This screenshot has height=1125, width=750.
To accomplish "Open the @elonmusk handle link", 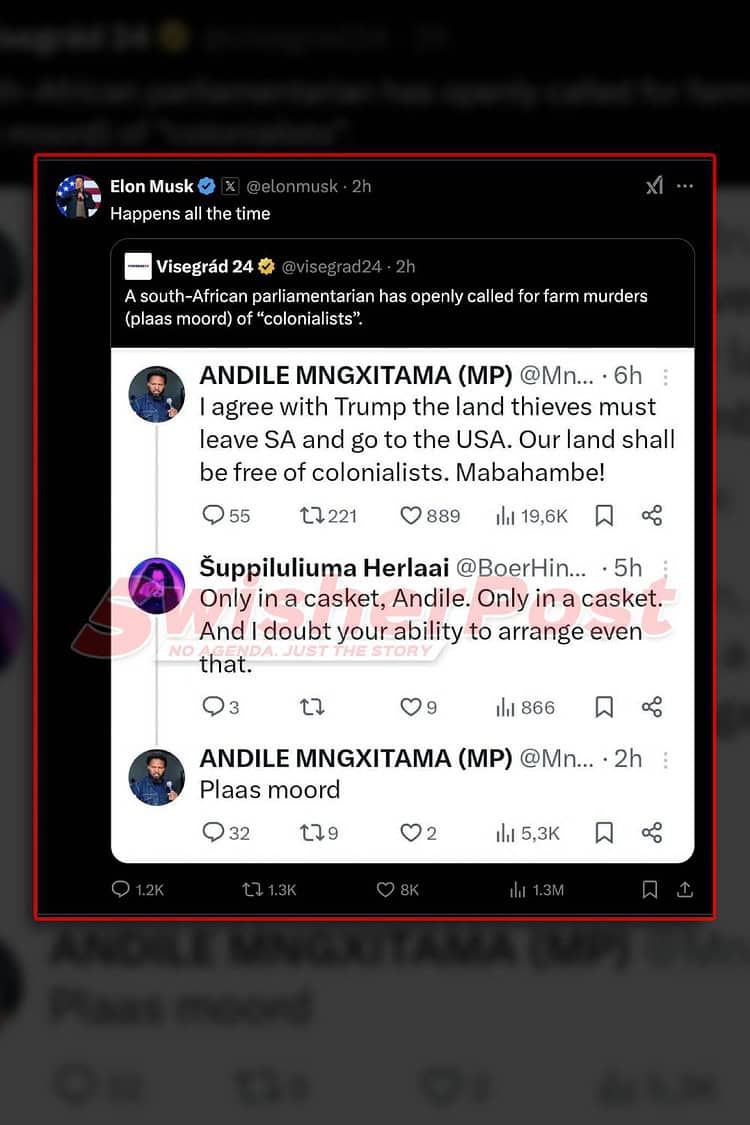I will pyautogui.click(x=296, y=186).
